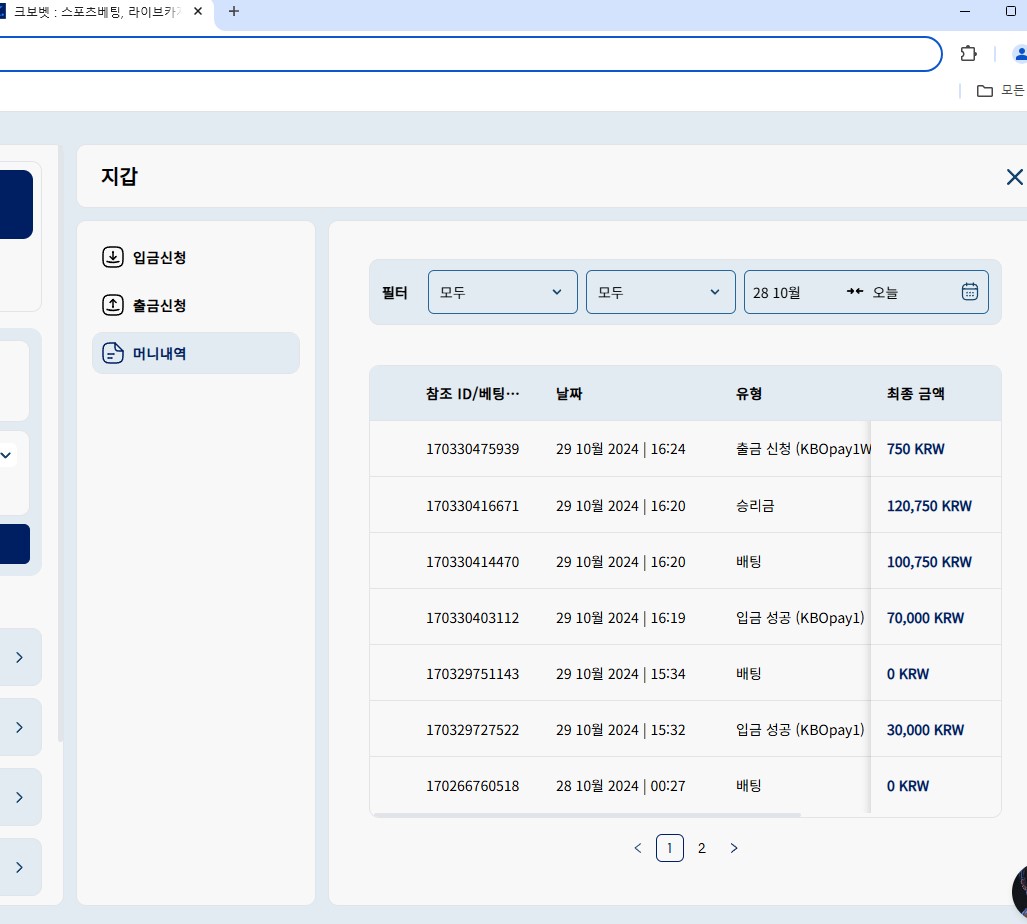Click date 29 10월 2024 | 15:32
Image resolution: width=1027 pixels, height=924 pixels.
(x=620, y=730)
